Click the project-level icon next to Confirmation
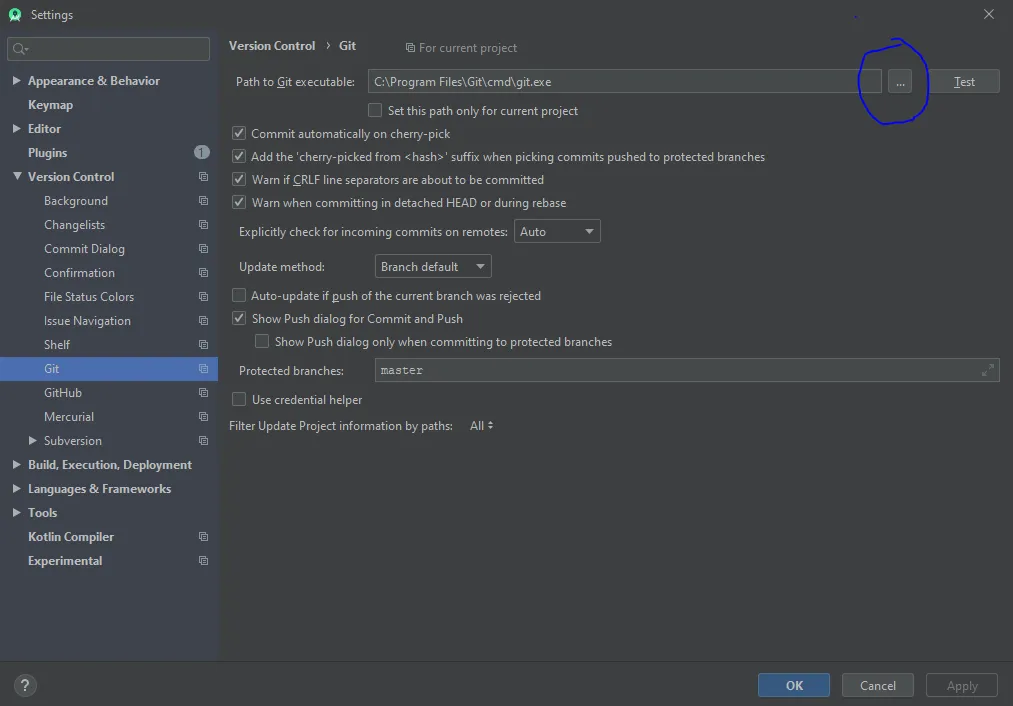The image size is (1013, 706). coord(204,273)
